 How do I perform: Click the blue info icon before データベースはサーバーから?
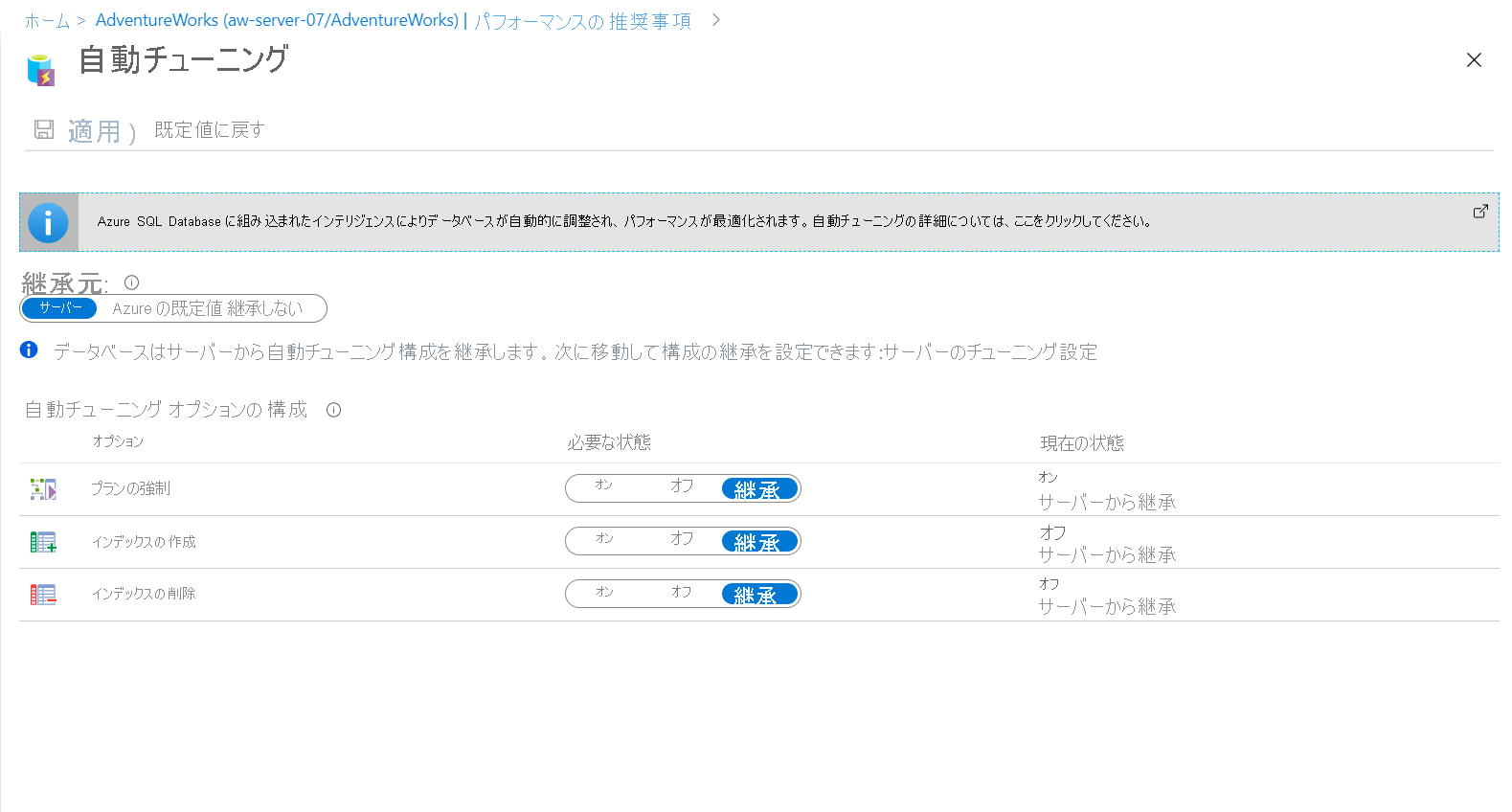[x=29, y=350]
